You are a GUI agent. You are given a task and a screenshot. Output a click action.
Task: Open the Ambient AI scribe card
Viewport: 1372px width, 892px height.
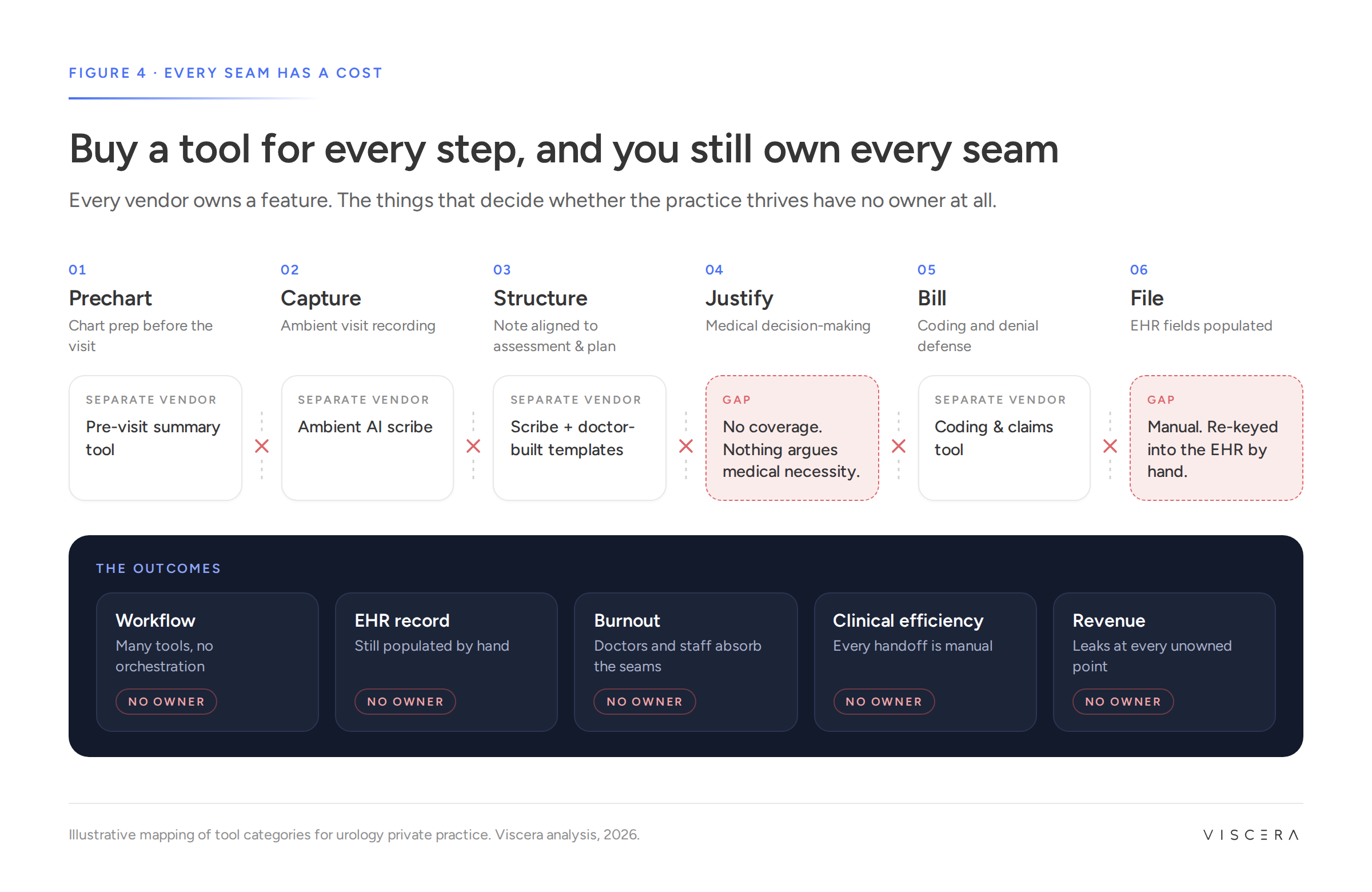pyautogui.click(x=367, y=437)
